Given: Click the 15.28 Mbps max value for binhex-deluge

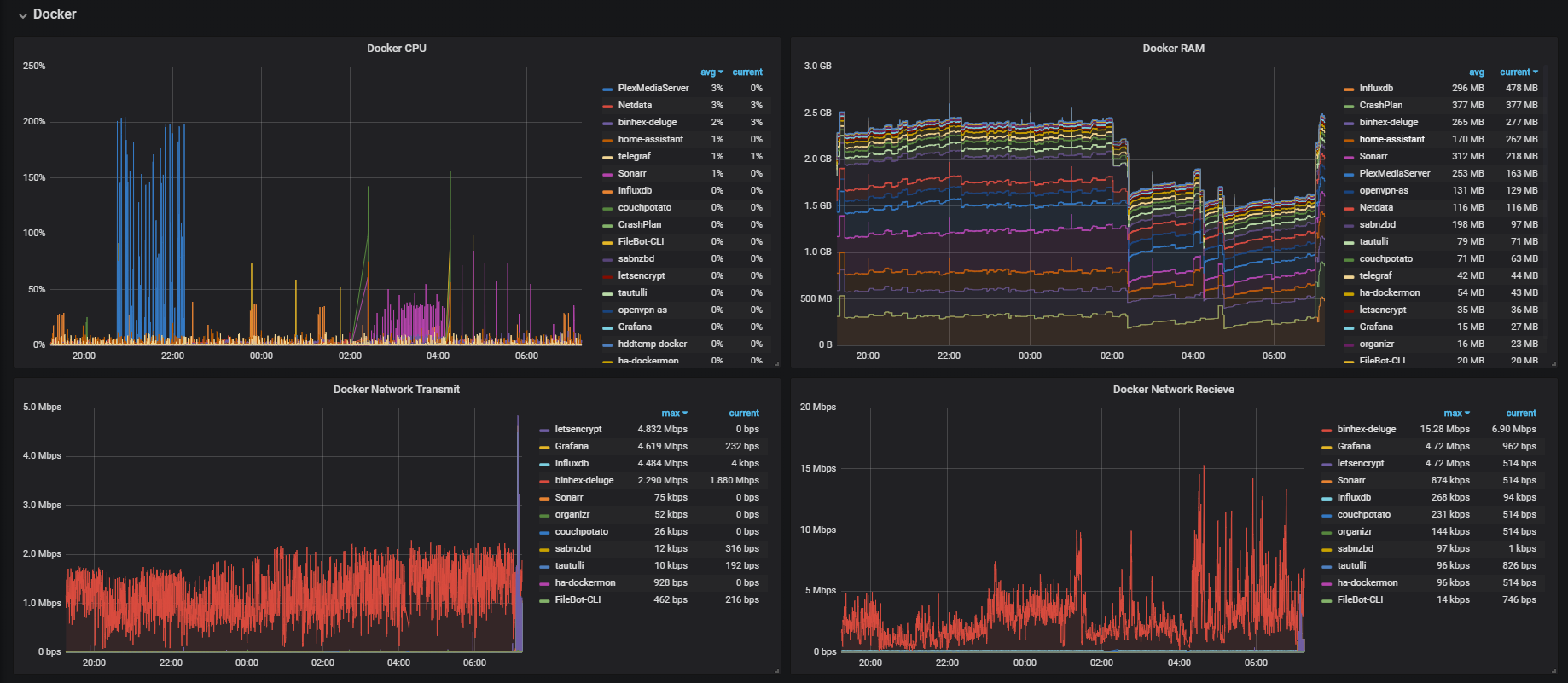Looking at the screenshot, I should pyautogui.click(x=1445, y=430).
